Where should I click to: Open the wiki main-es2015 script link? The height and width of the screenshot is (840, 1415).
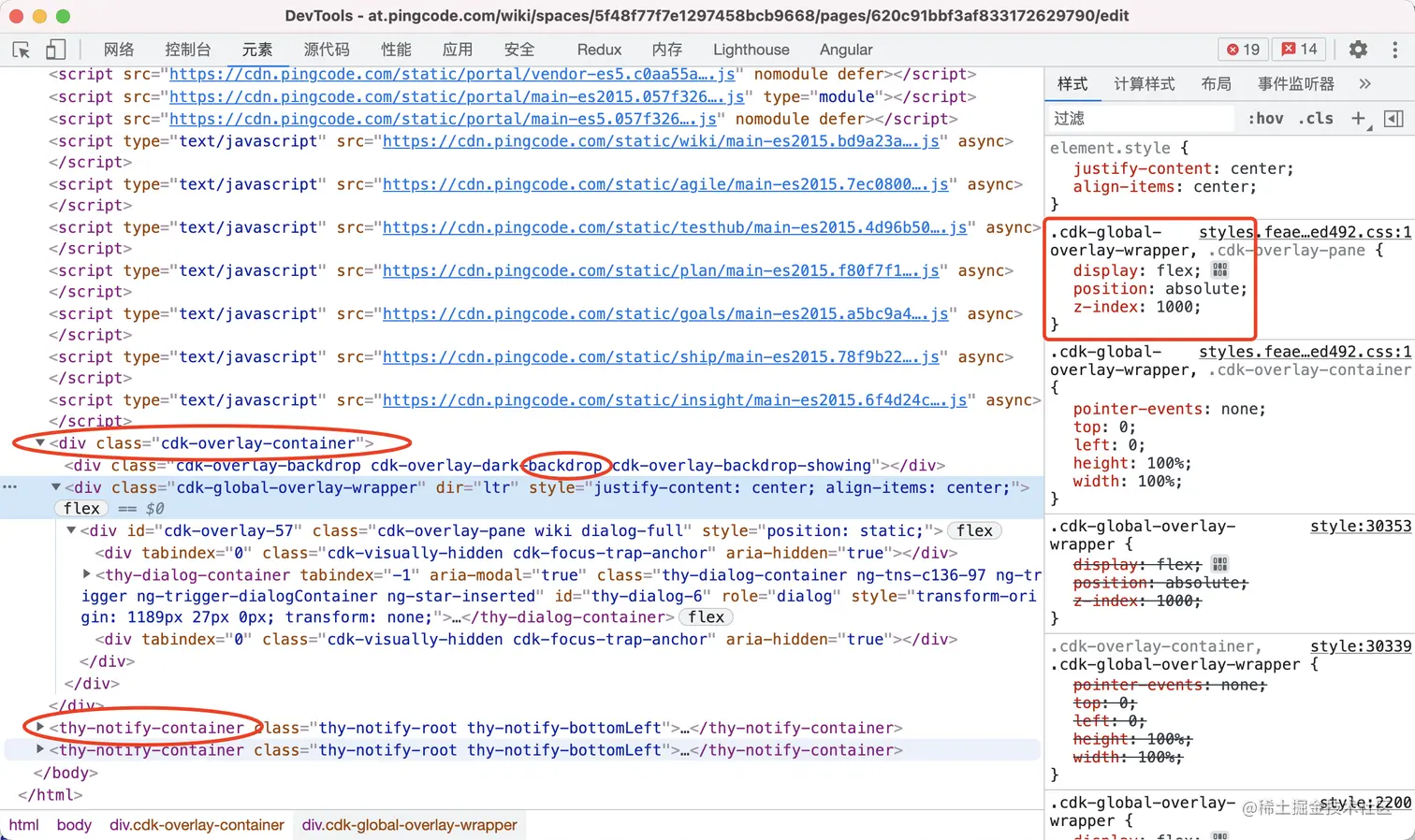(x=661, y=140)
